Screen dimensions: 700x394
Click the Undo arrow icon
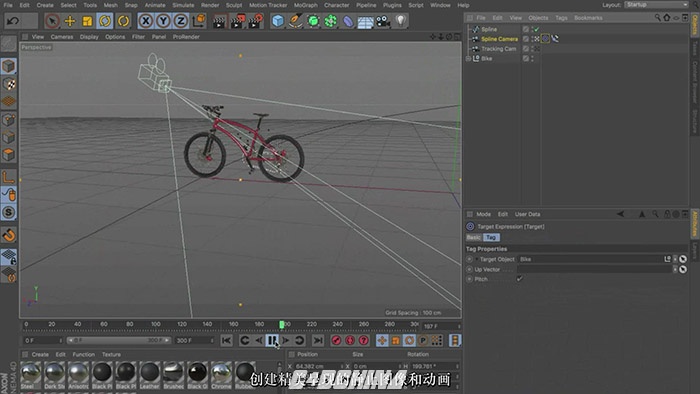point(13,21)
